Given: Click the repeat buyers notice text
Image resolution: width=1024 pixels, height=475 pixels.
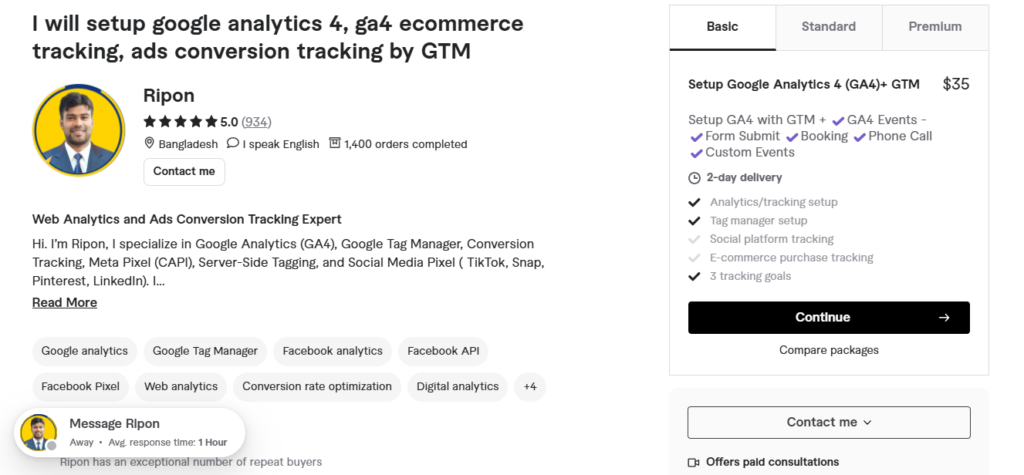Looking at the screenshot, I should (x=191, y=462).
